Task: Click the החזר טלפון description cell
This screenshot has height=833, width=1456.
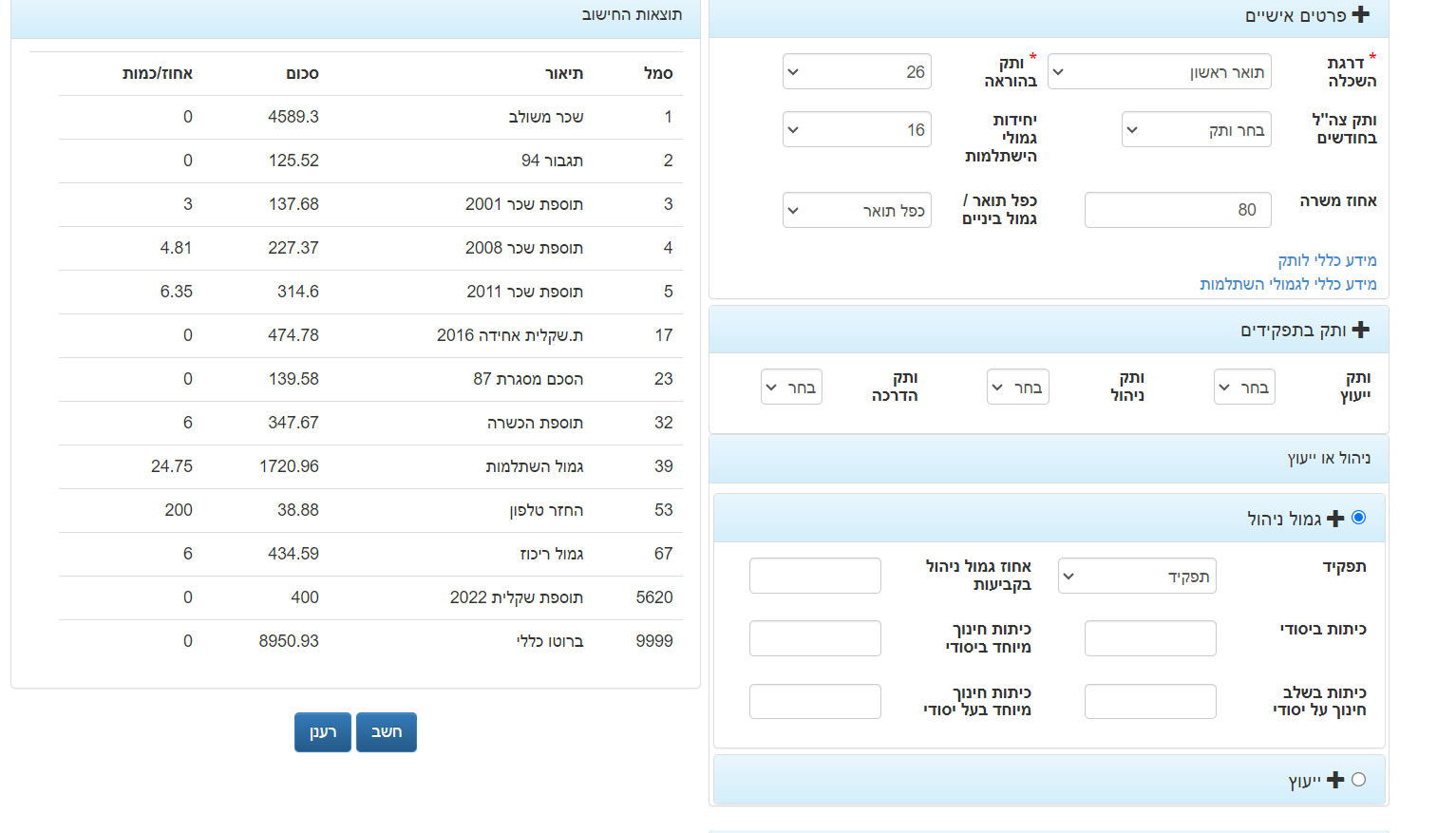Action: pos(546,510)
